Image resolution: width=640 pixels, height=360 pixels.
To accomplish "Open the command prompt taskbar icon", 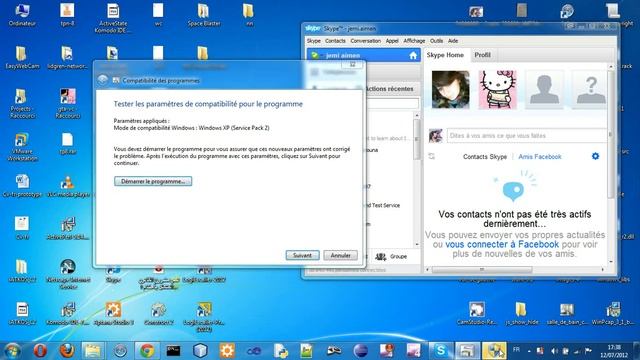I will coord(173,351).
